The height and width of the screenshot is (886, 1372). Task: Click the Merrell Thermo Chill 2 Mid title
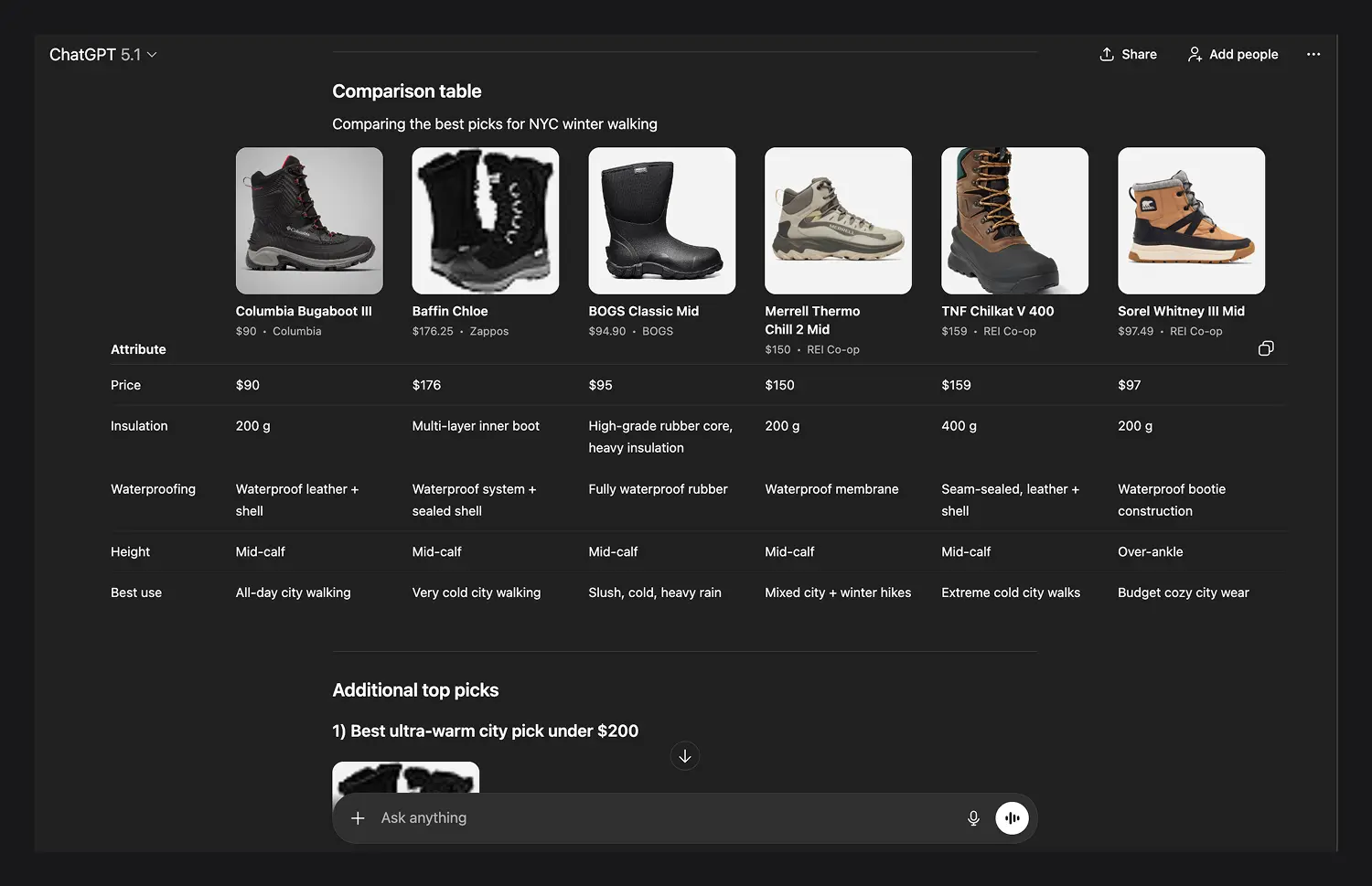click(812, 321)
